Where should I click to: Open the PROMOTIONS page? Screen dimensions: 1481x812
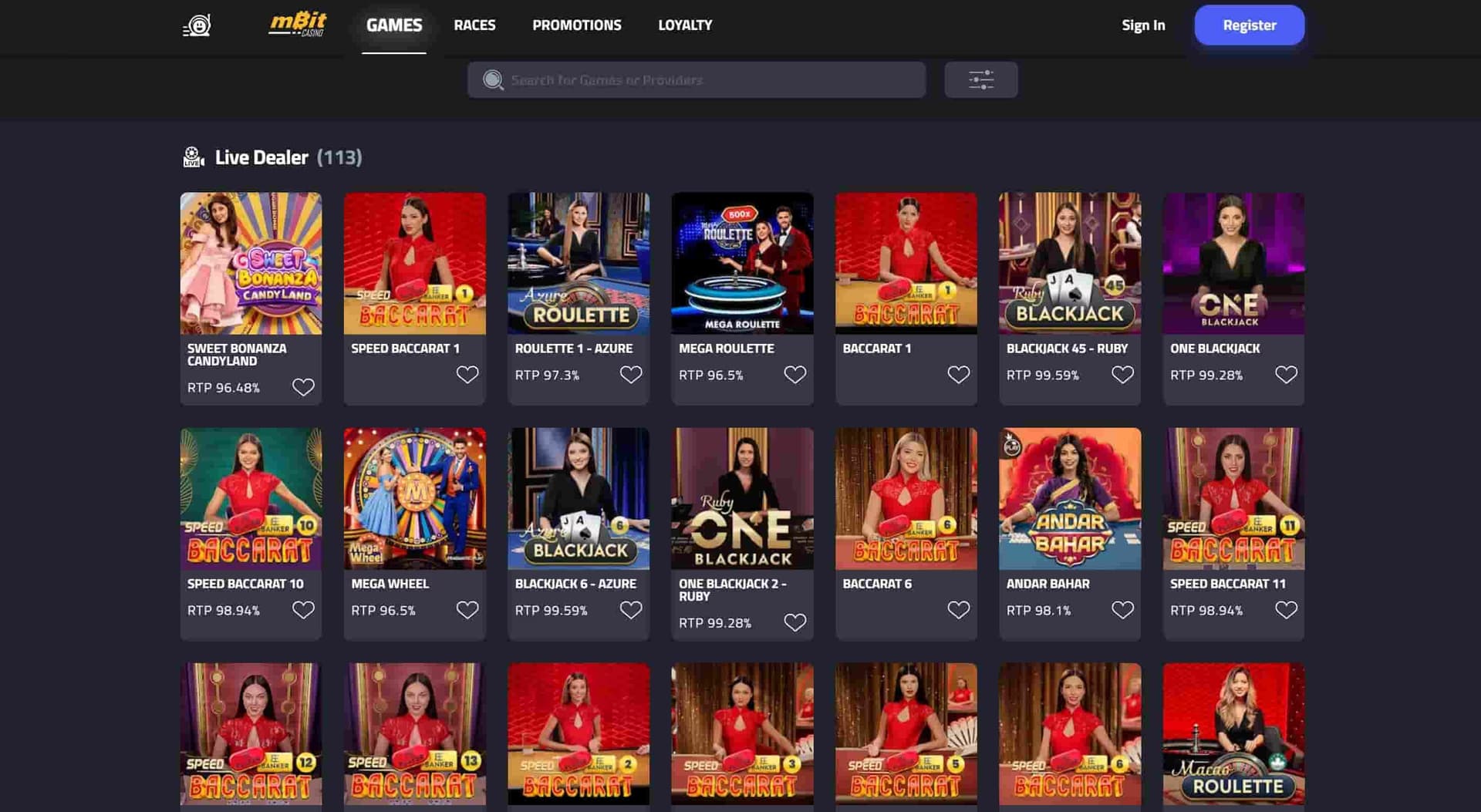point(576,25)
